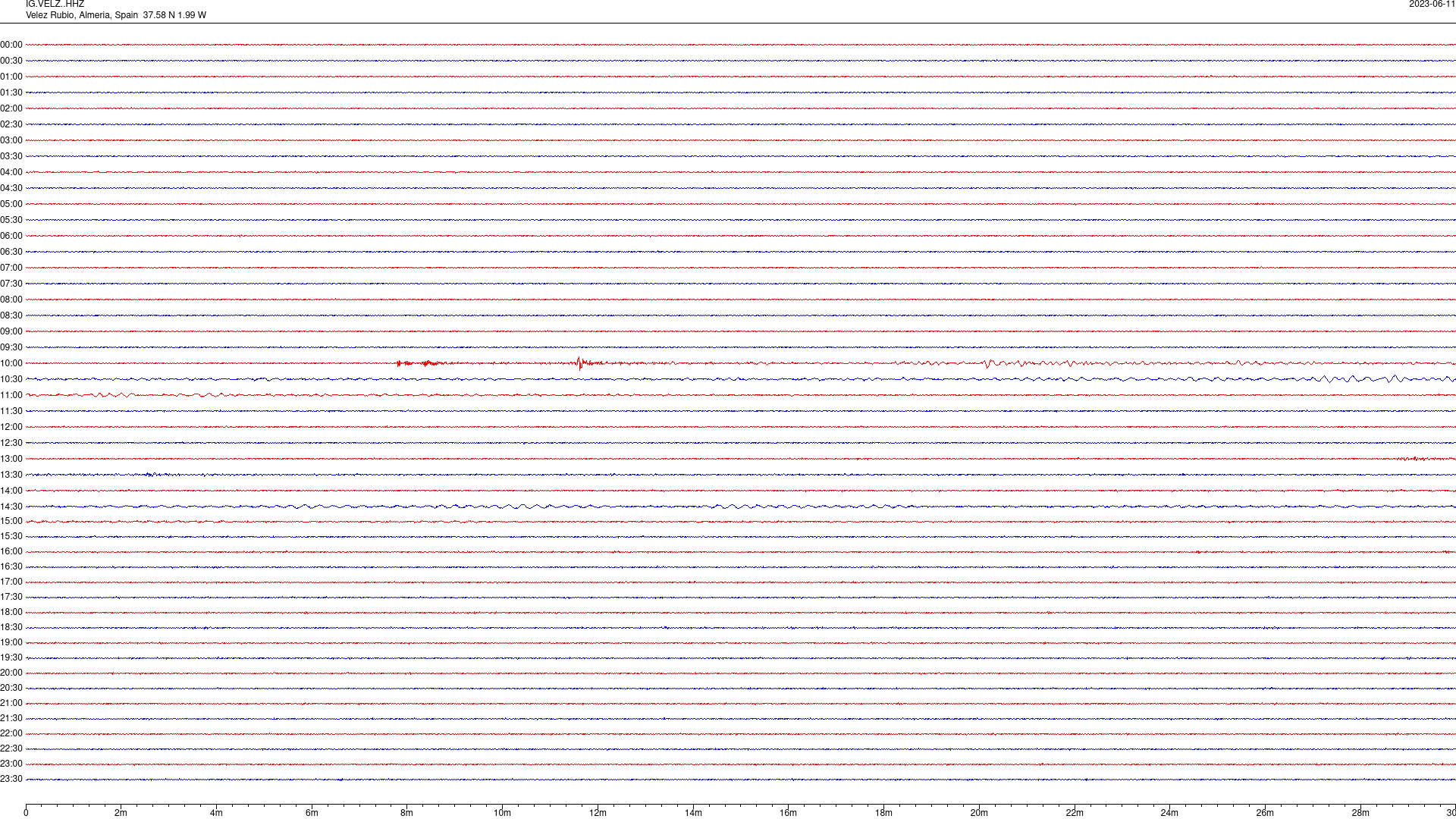
Task: Click the 6m tick label on time axis
Action: [312, 813]
